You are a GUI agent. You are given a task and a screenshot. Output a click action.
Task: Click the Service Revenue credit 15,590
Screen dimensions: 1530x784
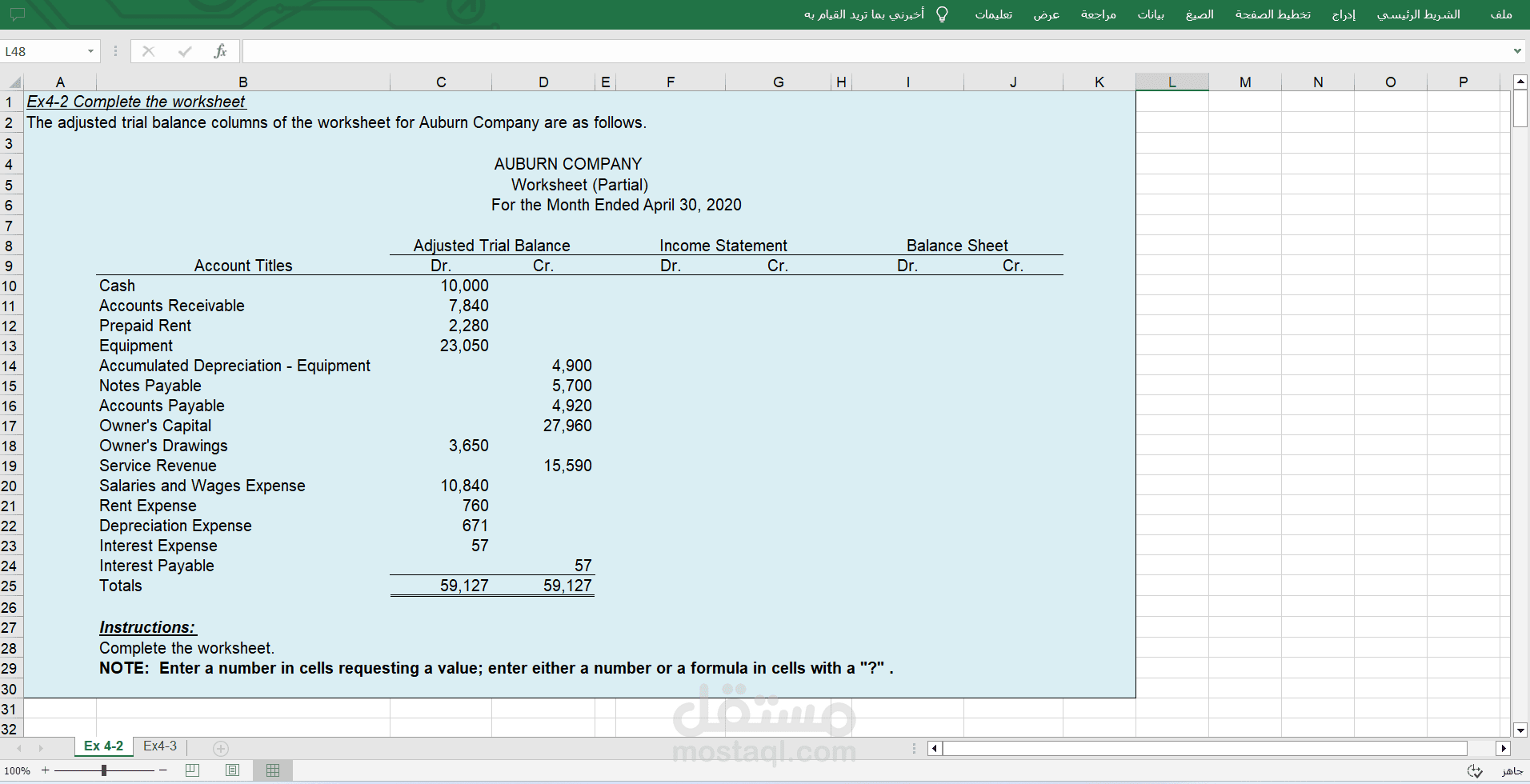pos(567,466)
